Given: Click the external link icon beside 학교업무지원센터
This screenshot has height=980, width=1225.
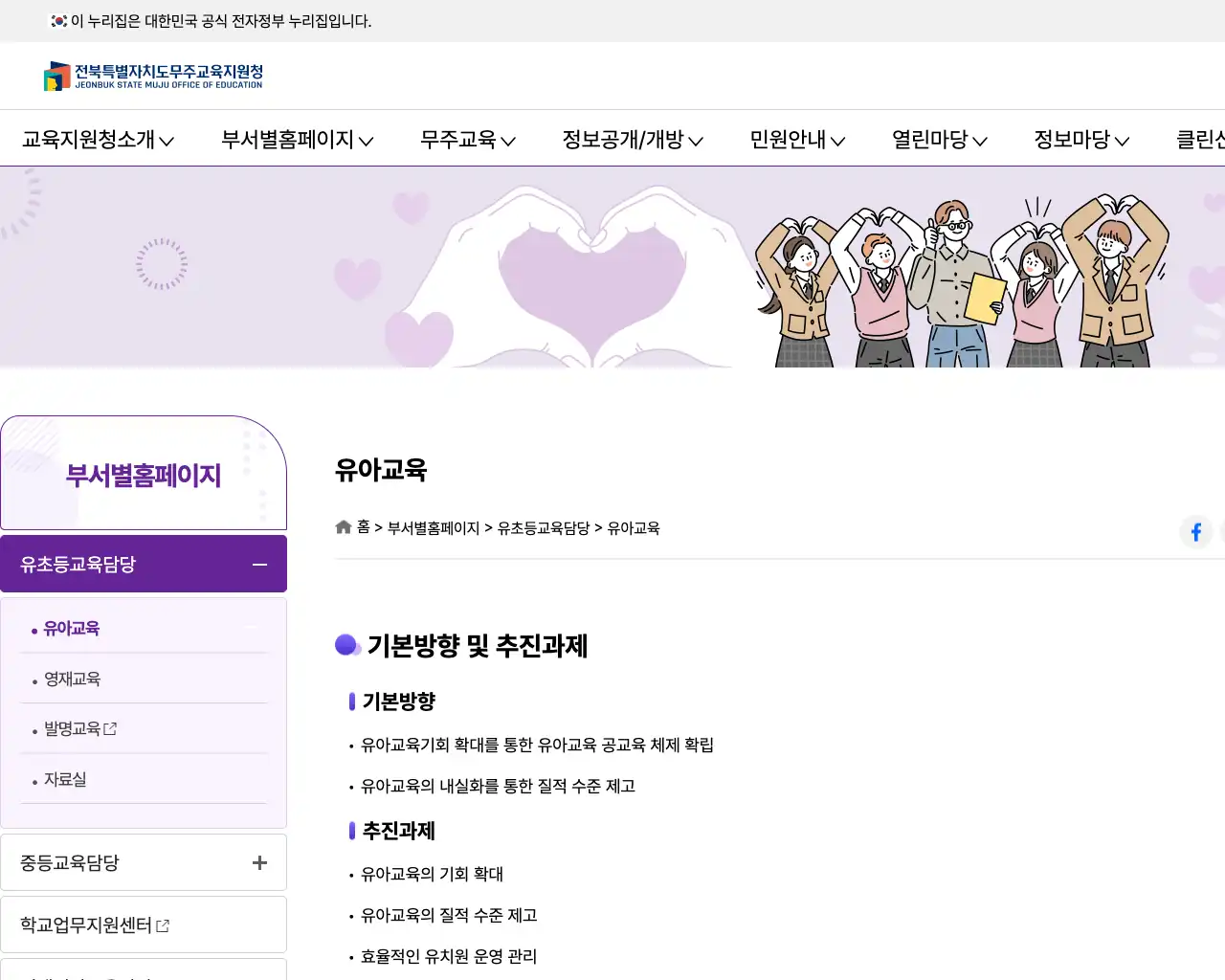Looking at the screenshot, I should 164,924.
